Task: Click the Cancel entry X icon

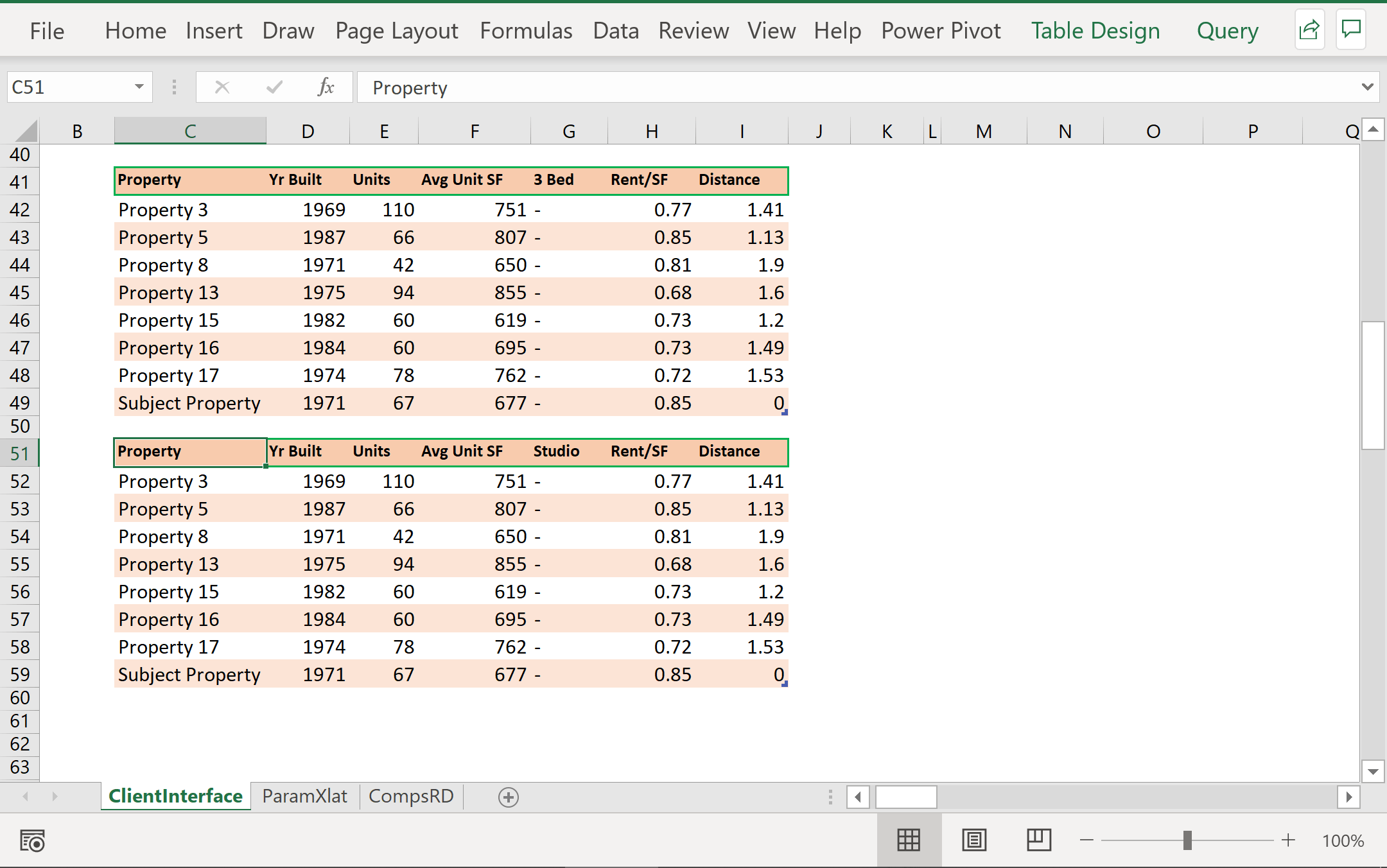Action: click(x=222, y=87)
